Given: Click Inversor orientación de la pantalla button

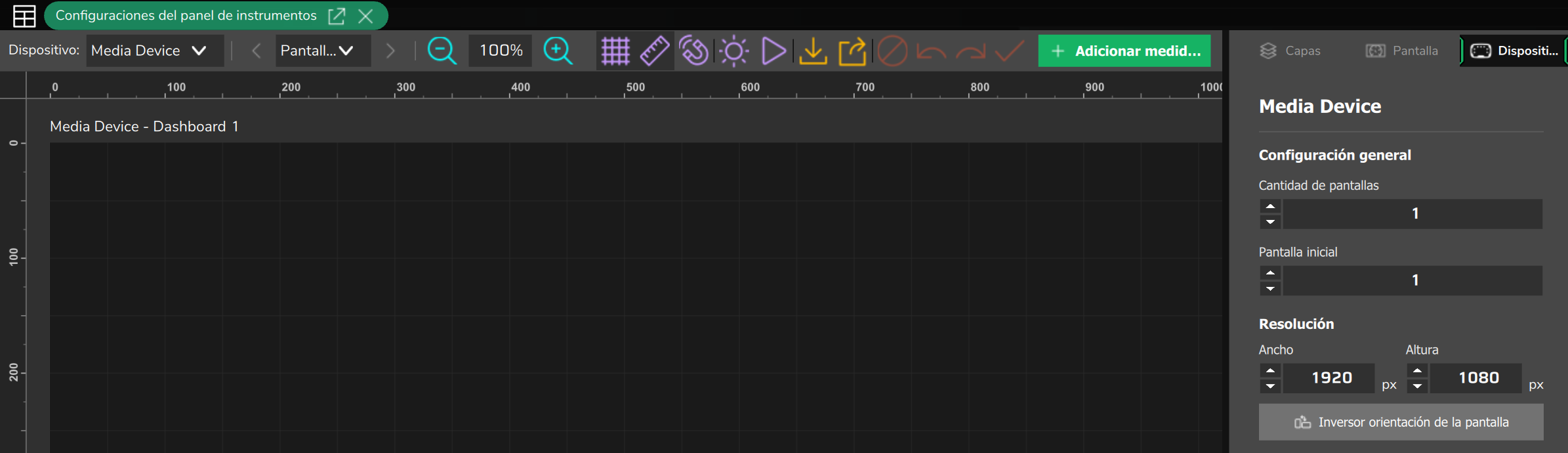Looking at the screenshot, I should coord(1401,422).
